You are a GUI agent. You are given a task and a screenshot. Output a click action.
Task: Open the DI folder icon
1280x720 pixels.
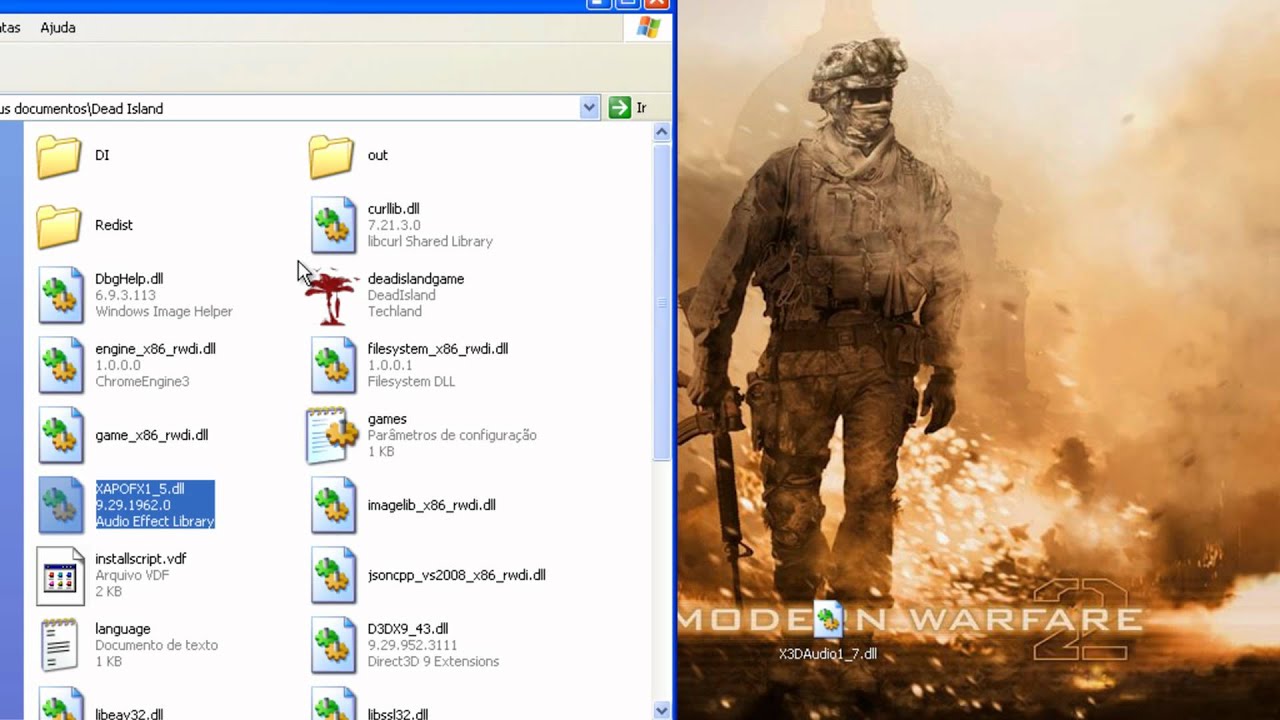(x=59, y=156)
